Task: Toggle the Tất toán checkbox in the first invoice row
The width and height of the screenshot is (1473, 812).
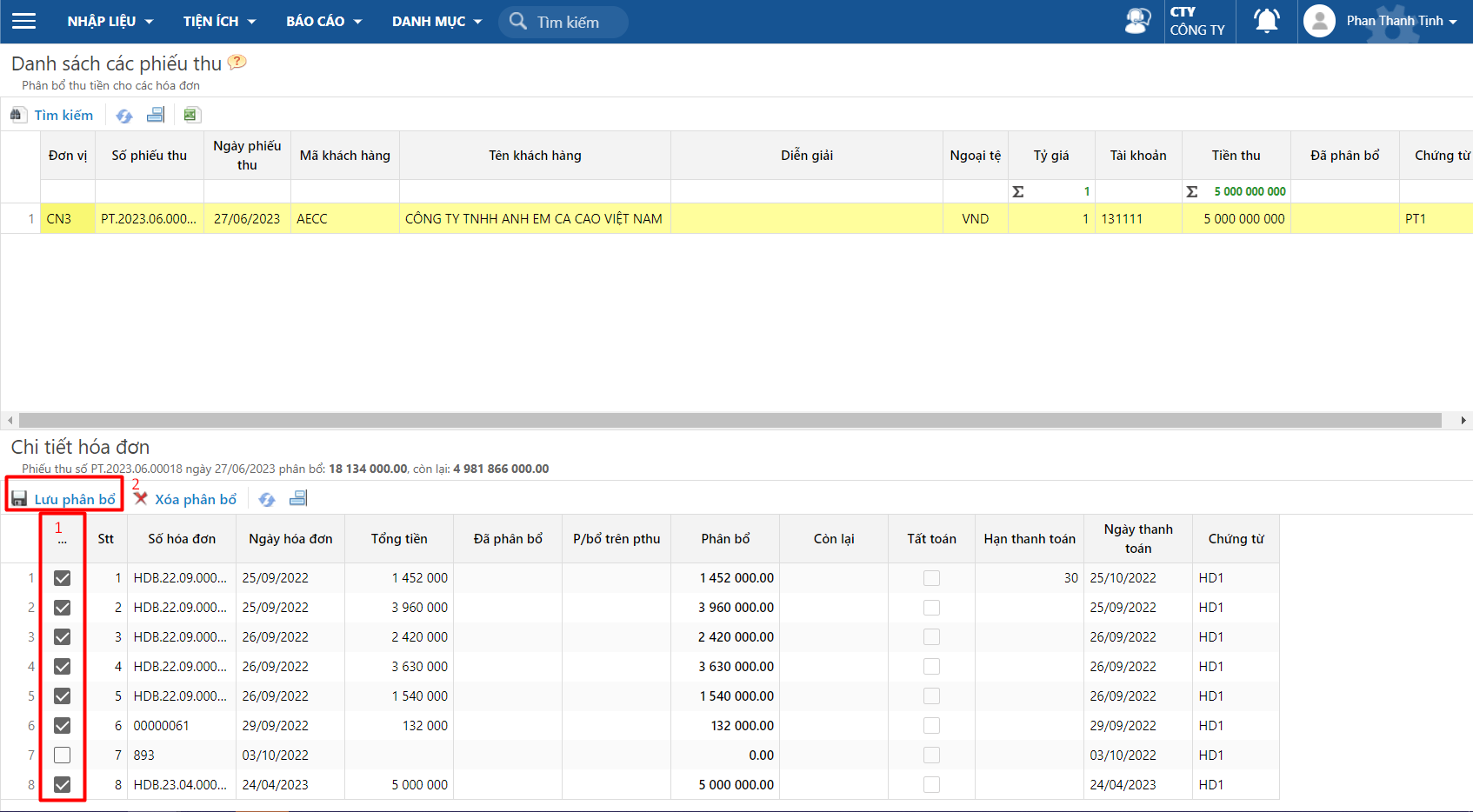Action: [x=931, y=578]
